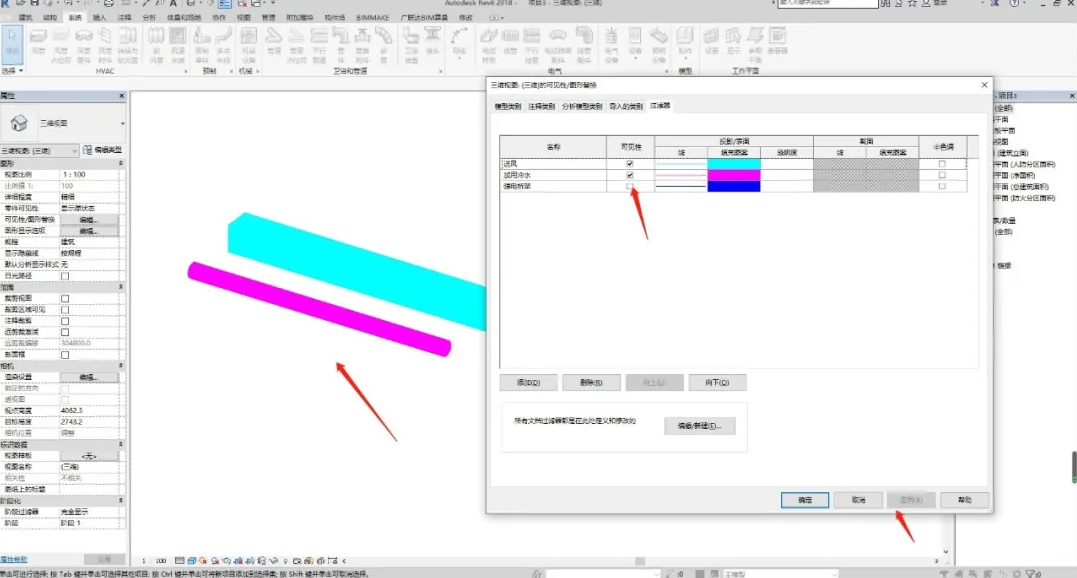1077x578 pixels.
Task: Open the type selector dropdown arrow in Properties
Action: pyautogui.click(x=122, y=124)
